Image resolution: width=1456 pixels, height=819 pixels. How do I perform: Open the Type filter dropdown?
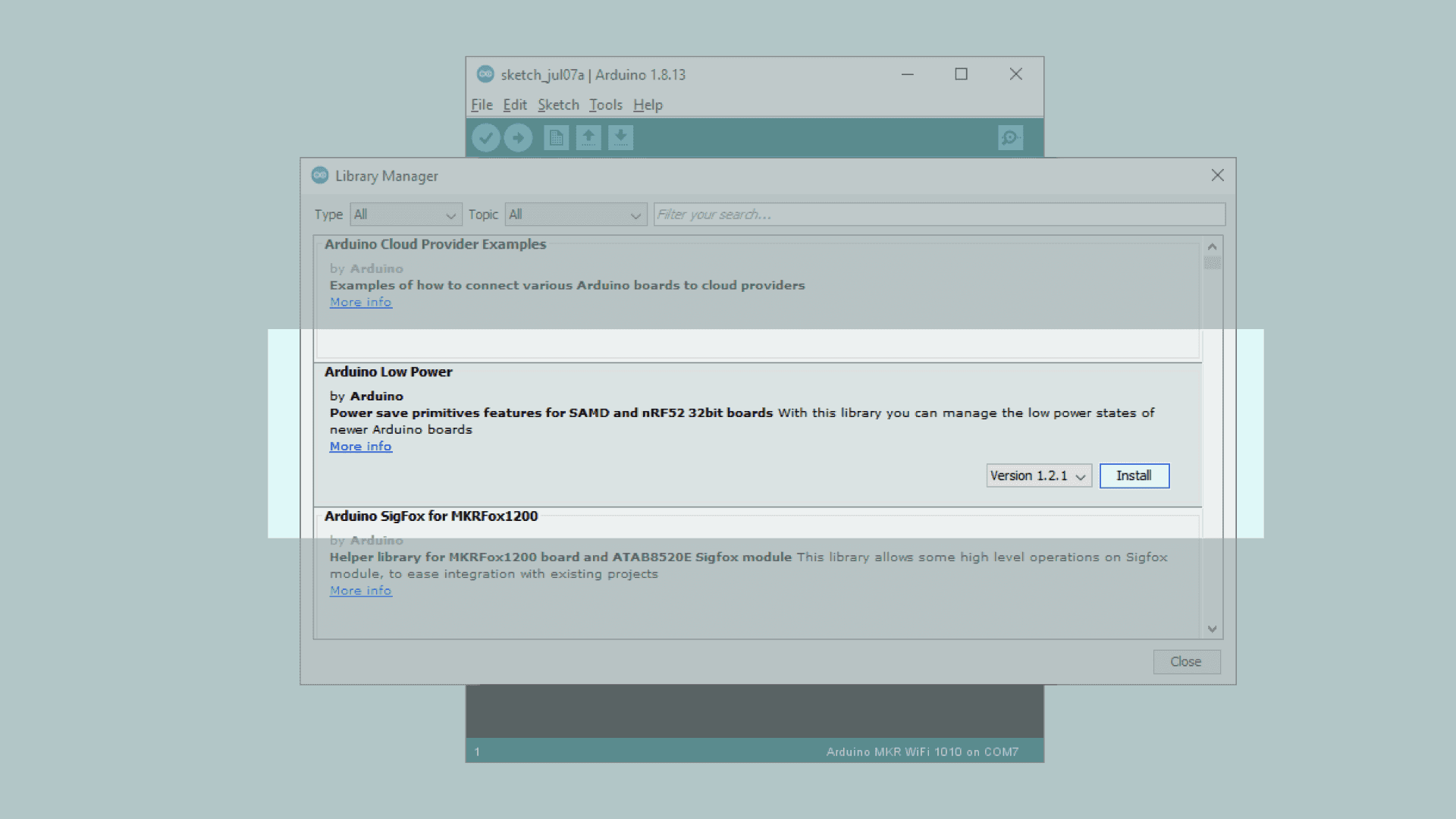(406, 215)
